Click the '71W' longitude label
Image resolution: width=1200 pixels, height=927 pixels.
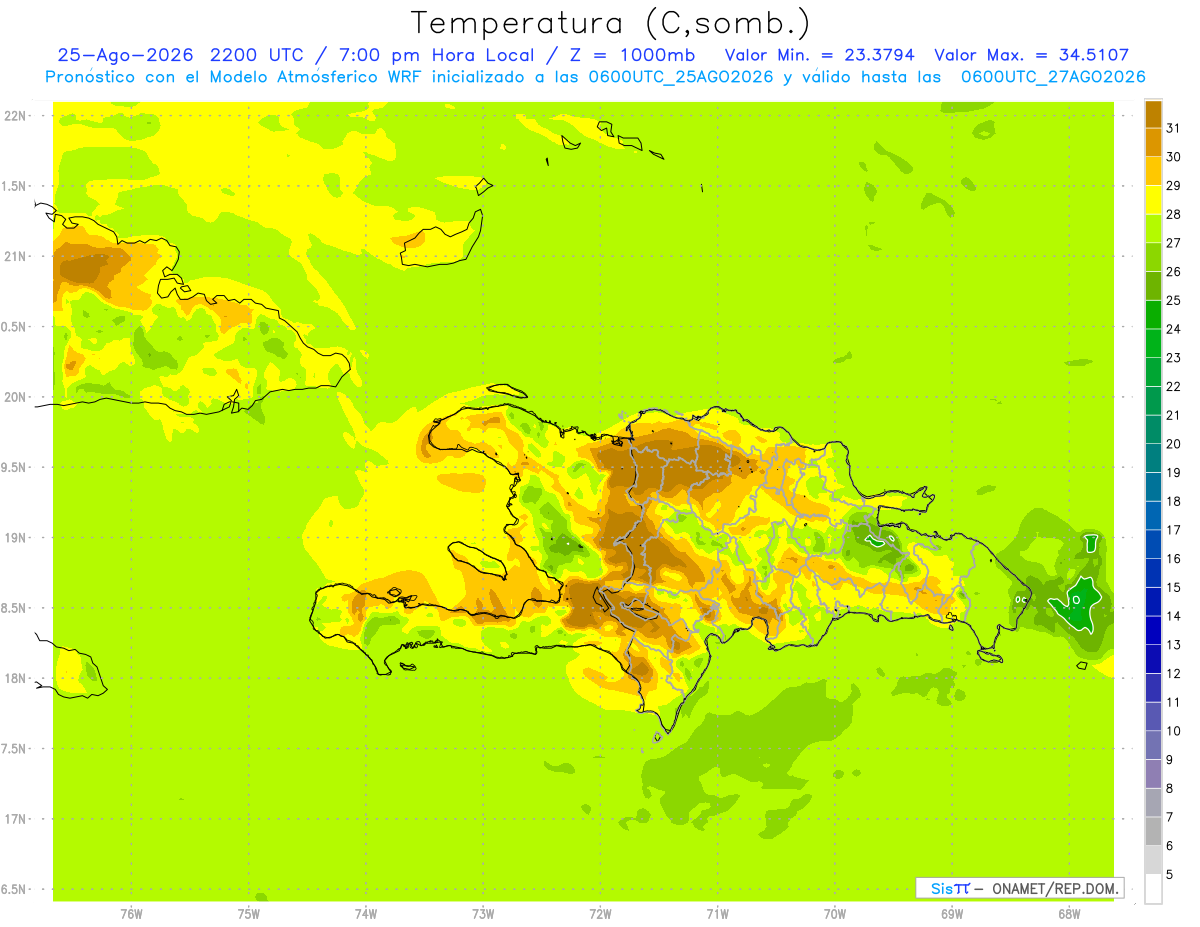click(718, 914)
